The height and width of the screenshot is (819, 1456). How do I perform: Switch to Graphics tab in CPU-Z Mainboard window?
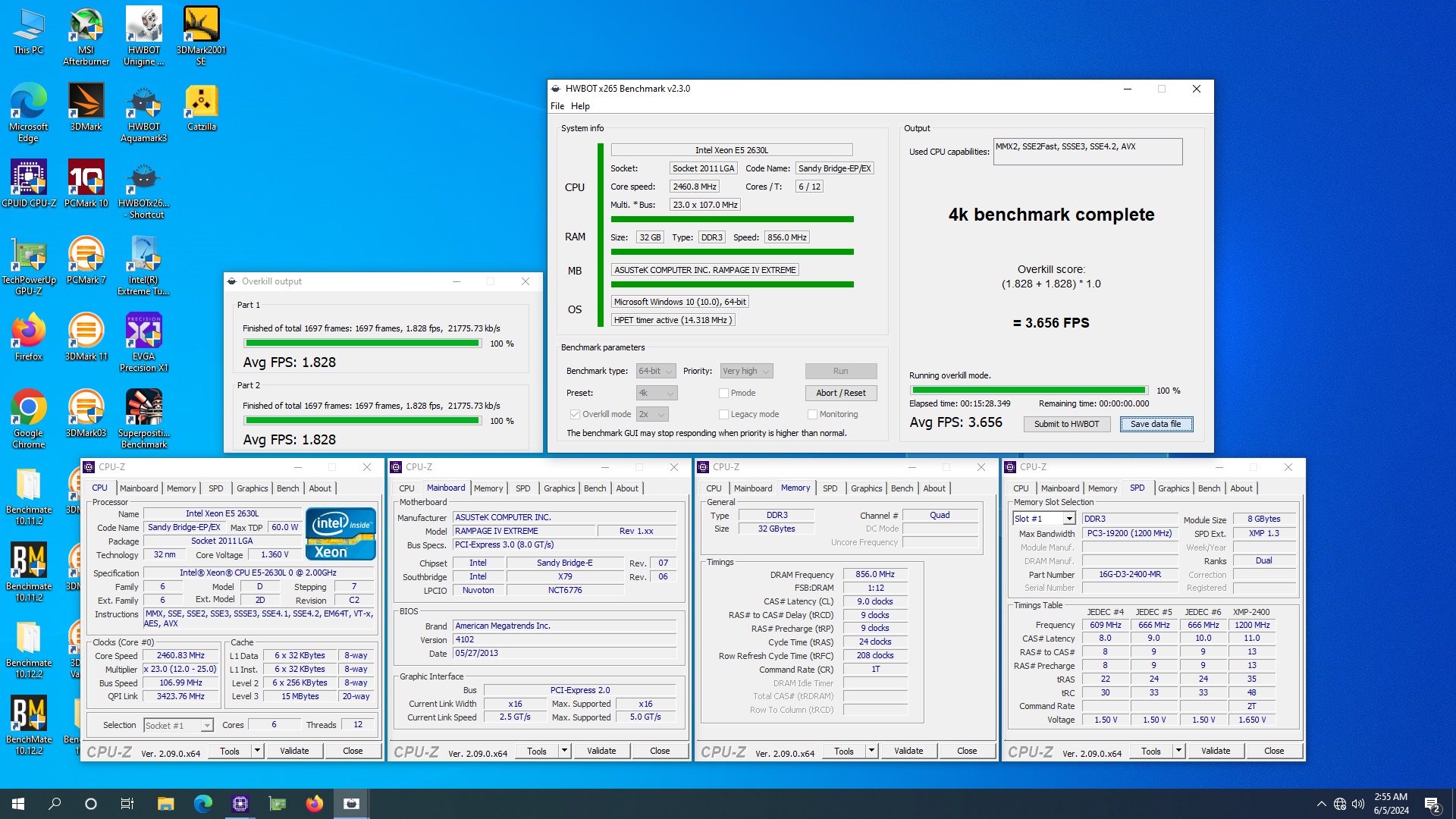click(x=559, y=488)
